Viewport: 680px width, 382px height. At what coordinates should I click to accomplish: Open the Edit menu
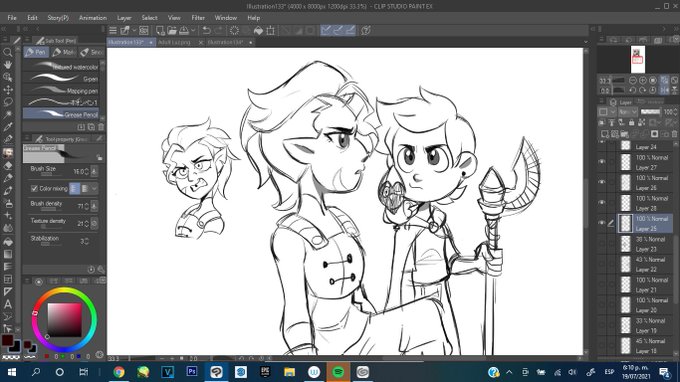tap(32, 18)
